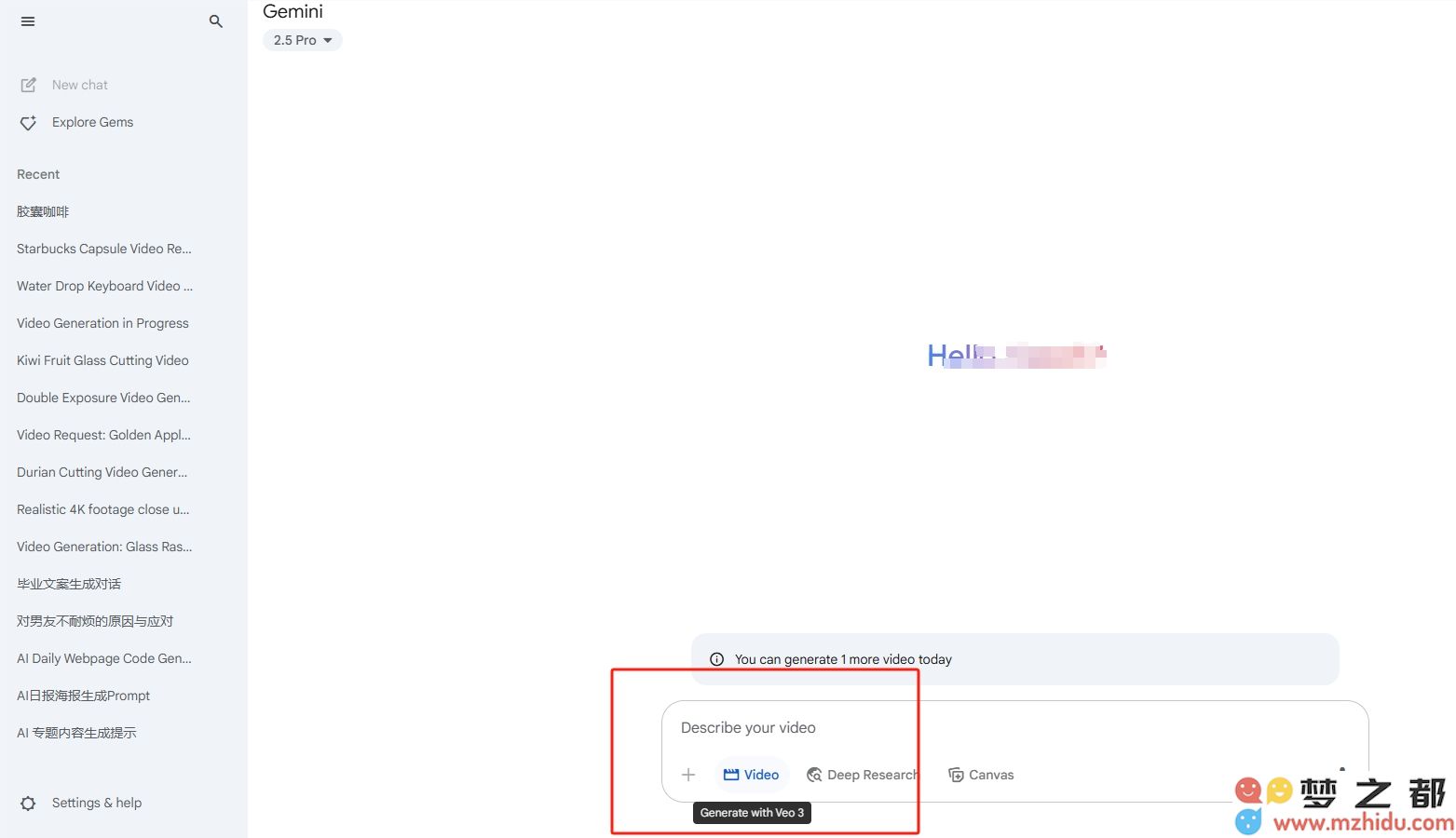Click the Explore Gems diamond icon
1456x838 pixels.
[x=29, y=123]
